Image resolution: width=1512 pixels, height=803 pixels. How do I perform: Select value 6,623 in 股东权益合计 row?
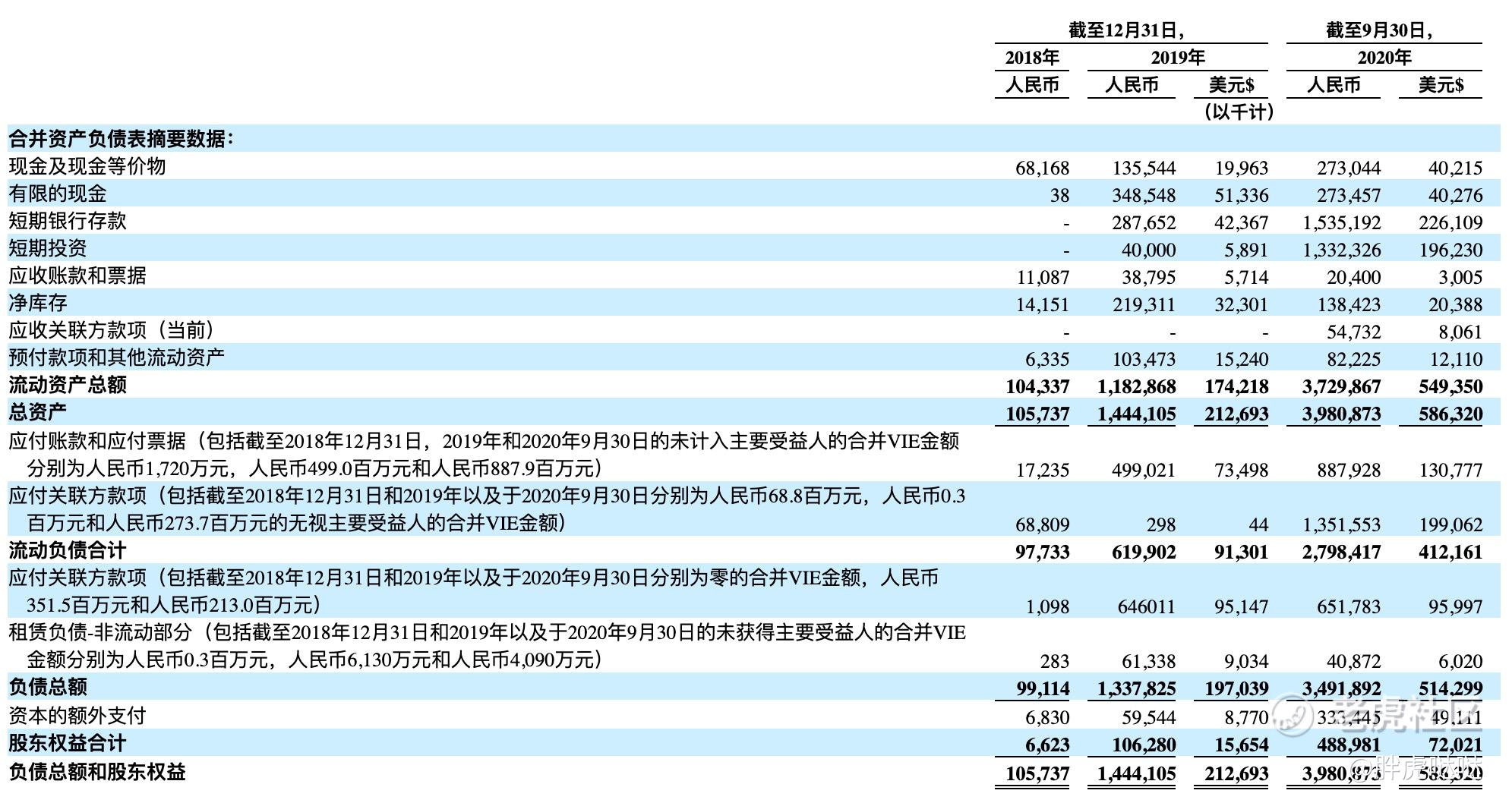pos(1047,745)
